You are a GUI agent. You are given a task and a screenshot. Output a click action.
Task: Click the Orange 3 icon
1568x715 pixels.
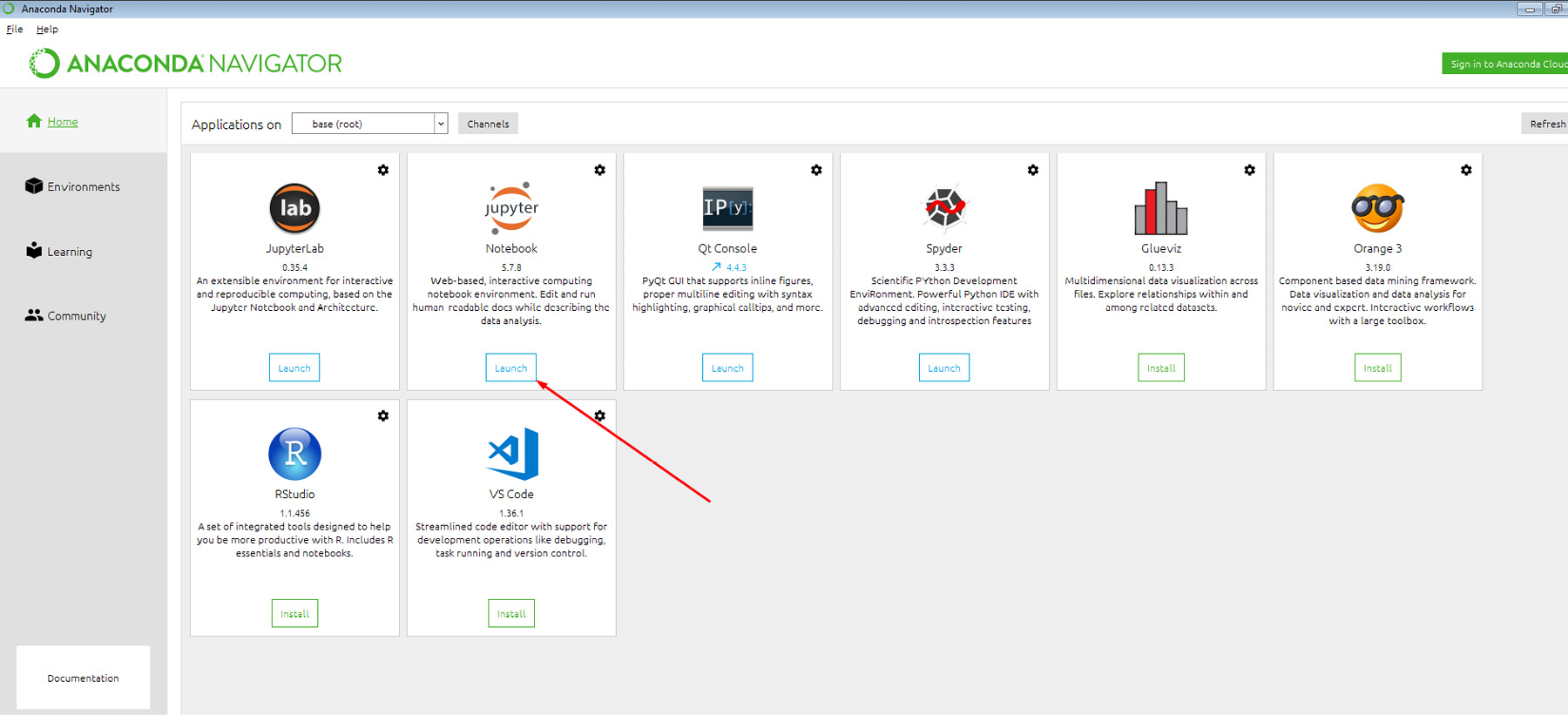[1377, 208]
